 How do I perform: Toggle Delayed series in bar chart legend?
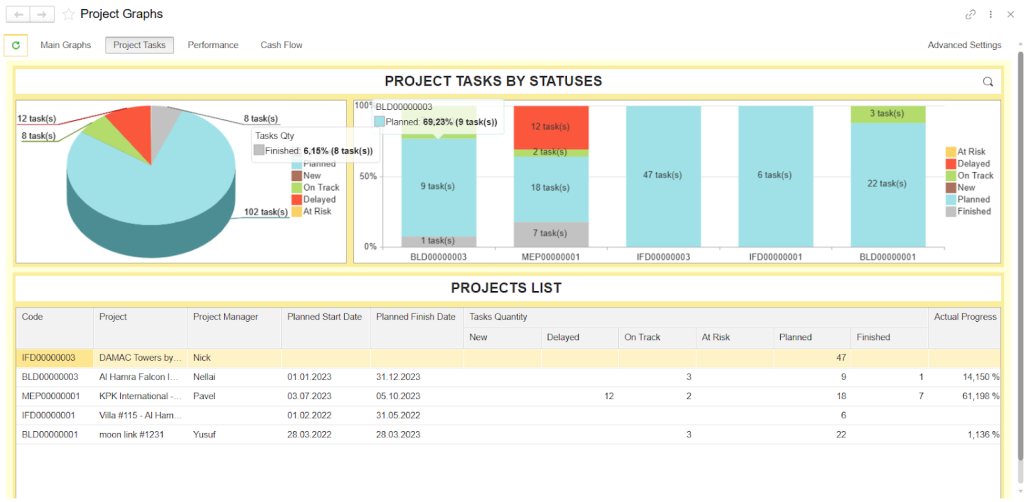tap(973, 164)
